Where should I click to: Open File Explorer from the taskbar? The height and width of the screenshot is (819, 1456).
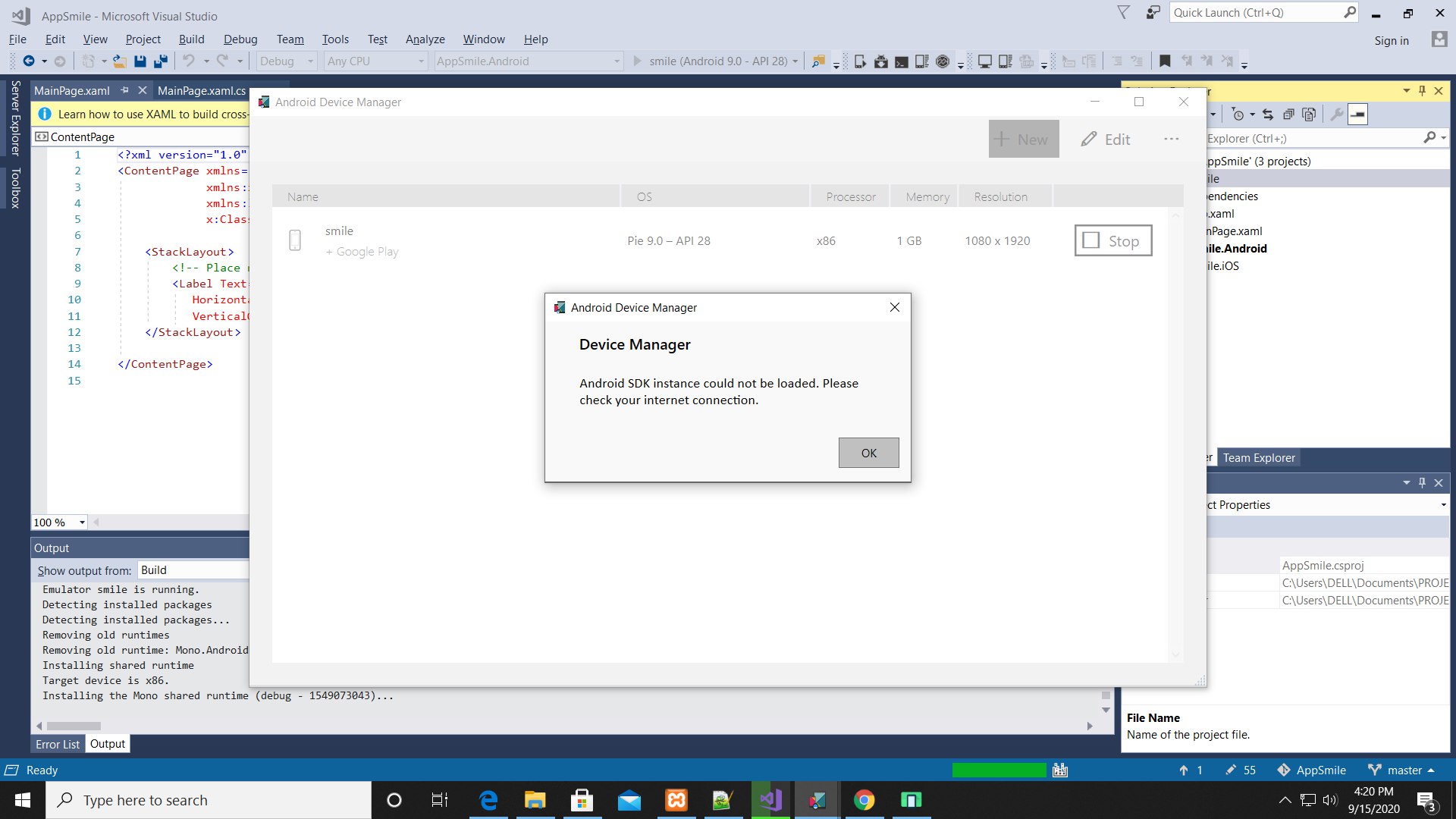535,800
